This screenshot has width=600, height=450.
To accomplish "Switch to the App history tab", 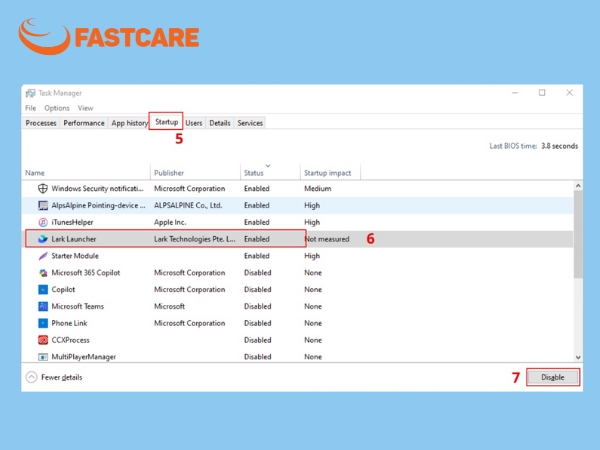I will 129,123.
